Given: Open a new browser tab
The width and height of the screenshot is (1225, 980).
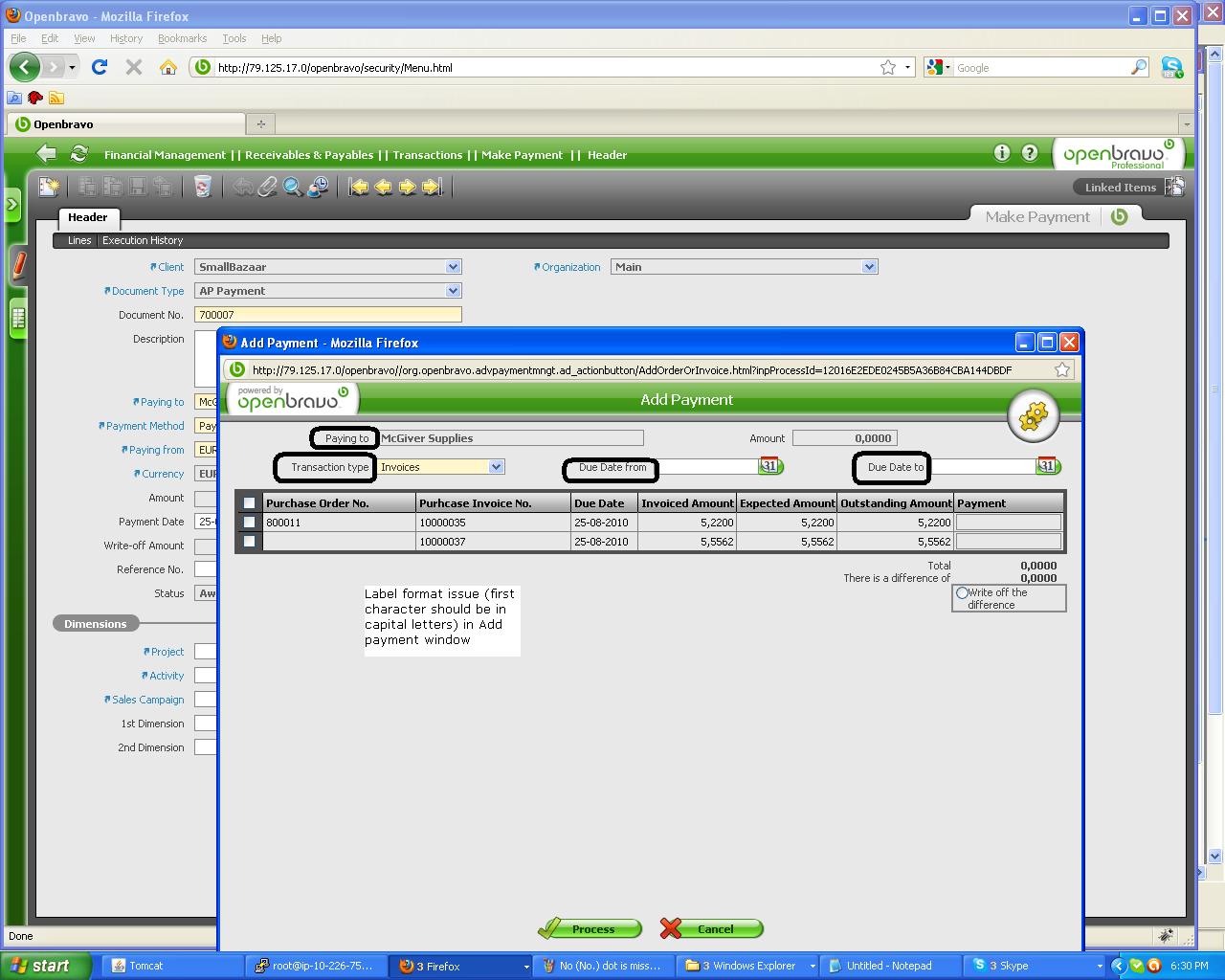Looking at the screenshot, I should coord(260,123).
